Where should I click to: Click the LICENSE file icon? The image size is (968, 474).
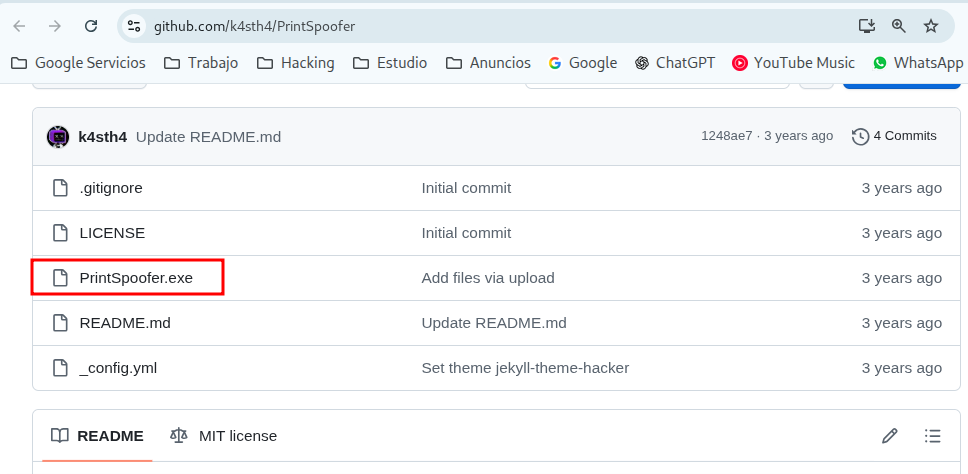[60, 233]
